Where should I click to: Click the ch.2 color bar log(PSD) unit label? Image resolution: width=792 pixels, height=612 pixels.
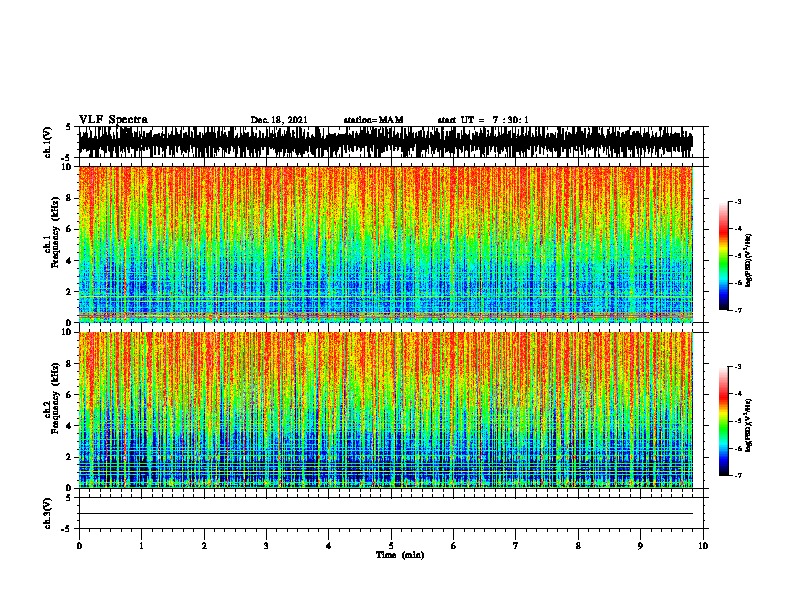tap(748, 425)
